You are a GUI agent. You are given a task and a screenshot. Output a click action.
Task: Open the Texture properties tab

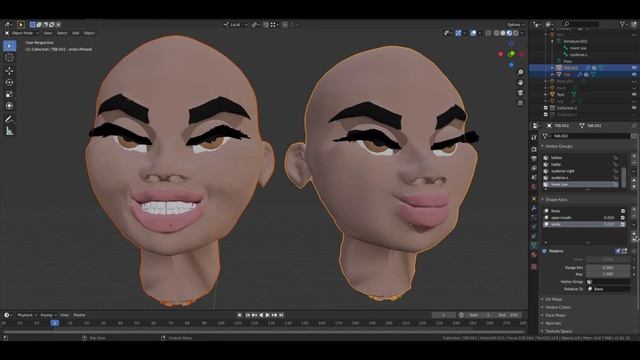[x=534, y=267]
